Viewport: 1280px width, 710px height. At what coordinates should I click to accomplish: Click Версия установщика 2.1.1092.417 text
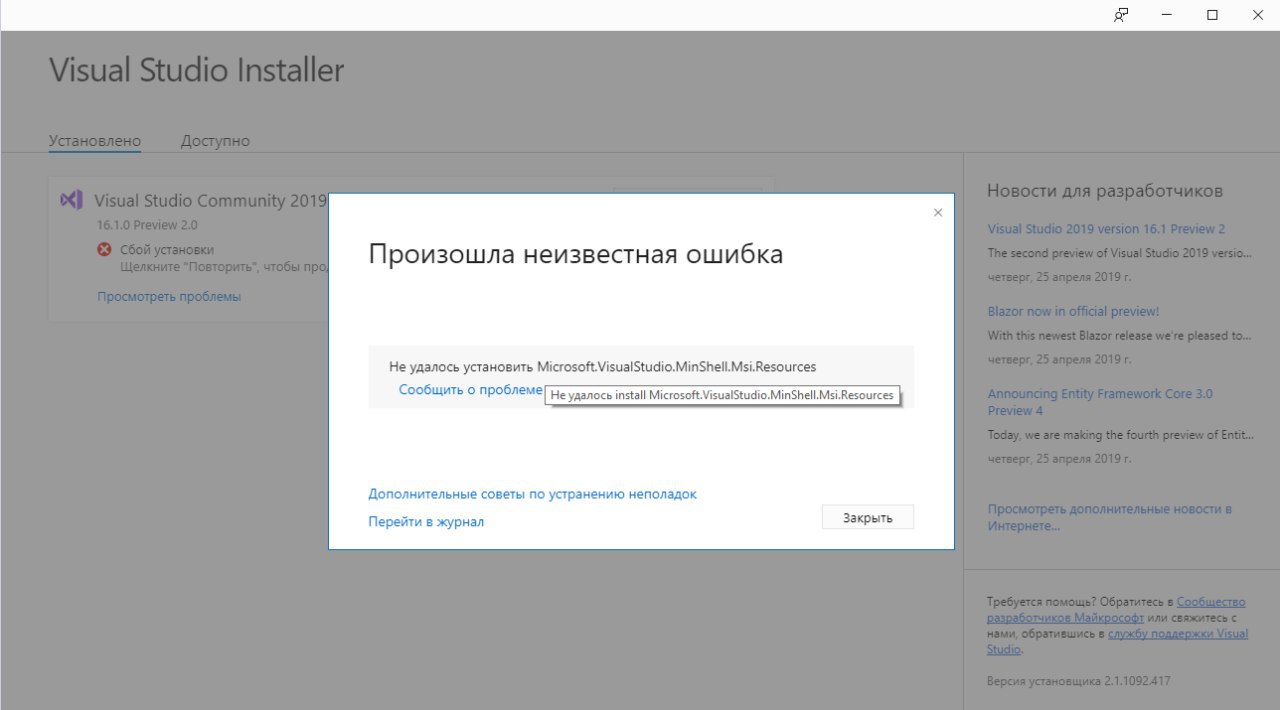[x=1078, y=681]
